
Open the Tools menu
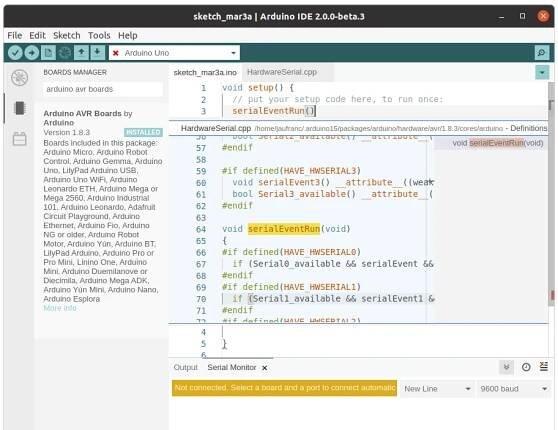pos(99,35)
